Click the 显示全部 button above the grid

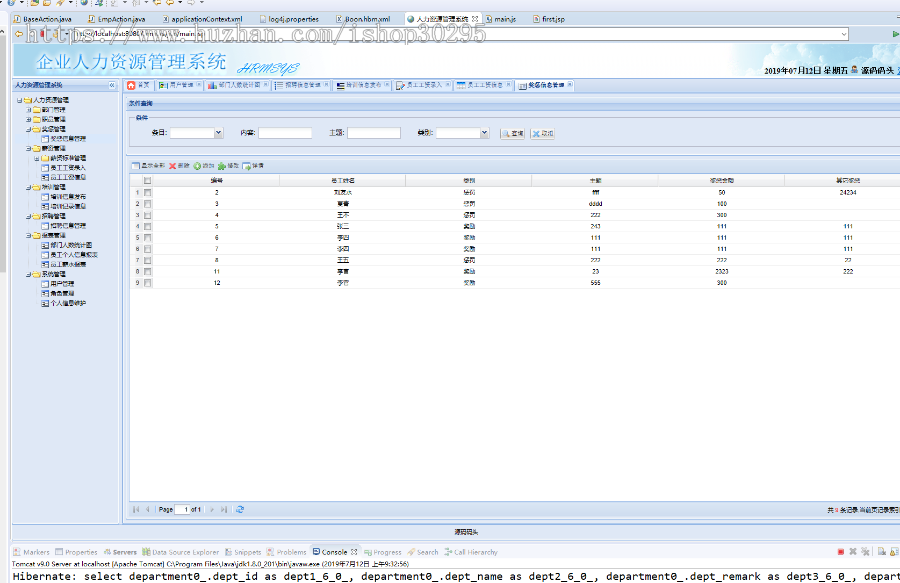point(153,166)
